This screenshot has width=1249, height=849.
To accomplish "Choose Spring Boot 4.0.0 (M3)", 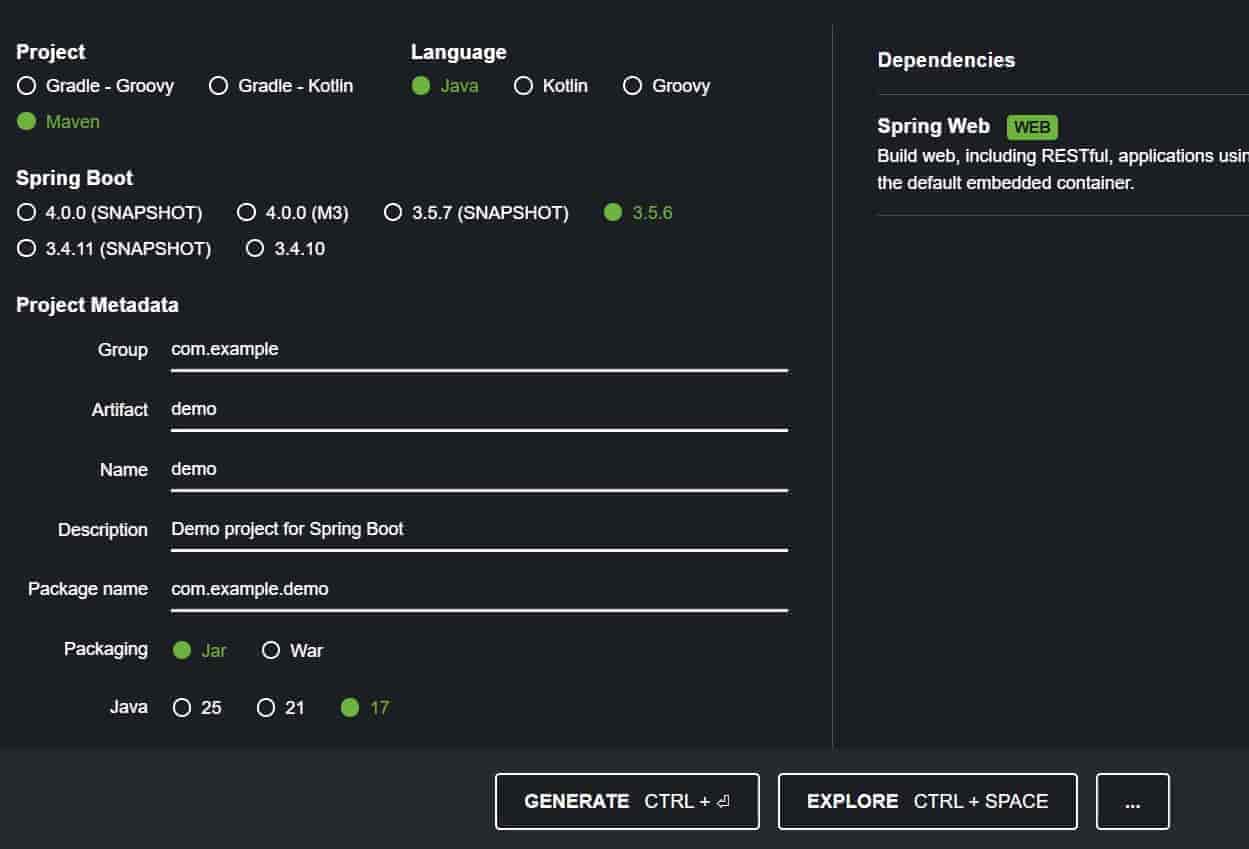I will (x=246, y=213).
